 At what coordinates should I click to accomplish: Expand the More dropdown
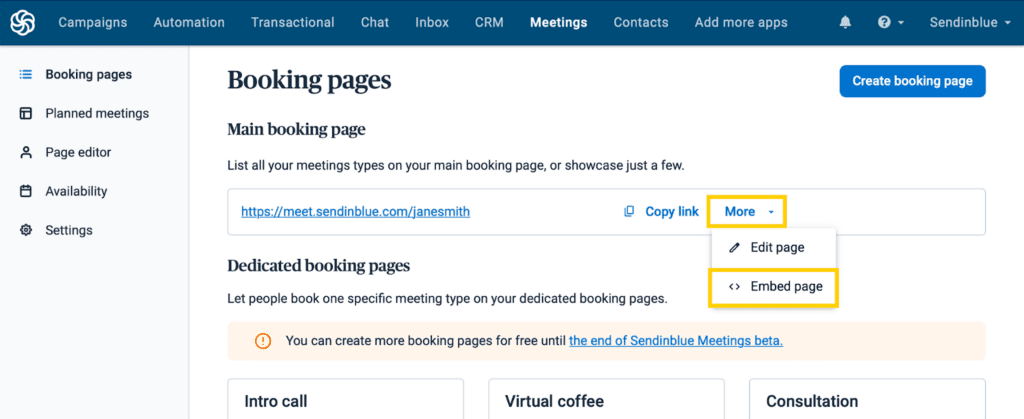pyautogui.click(x=747, y=211)
